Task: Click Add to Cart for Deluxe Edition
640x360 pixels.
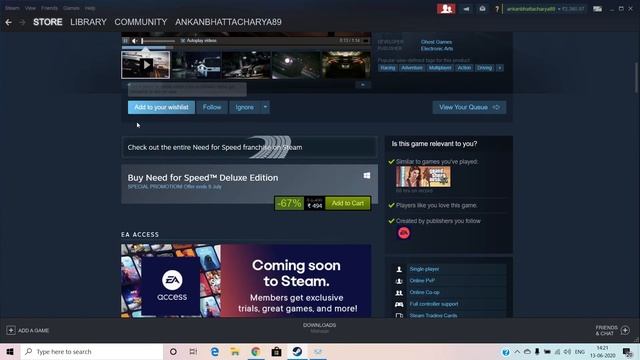Action: tap(348, 203)
